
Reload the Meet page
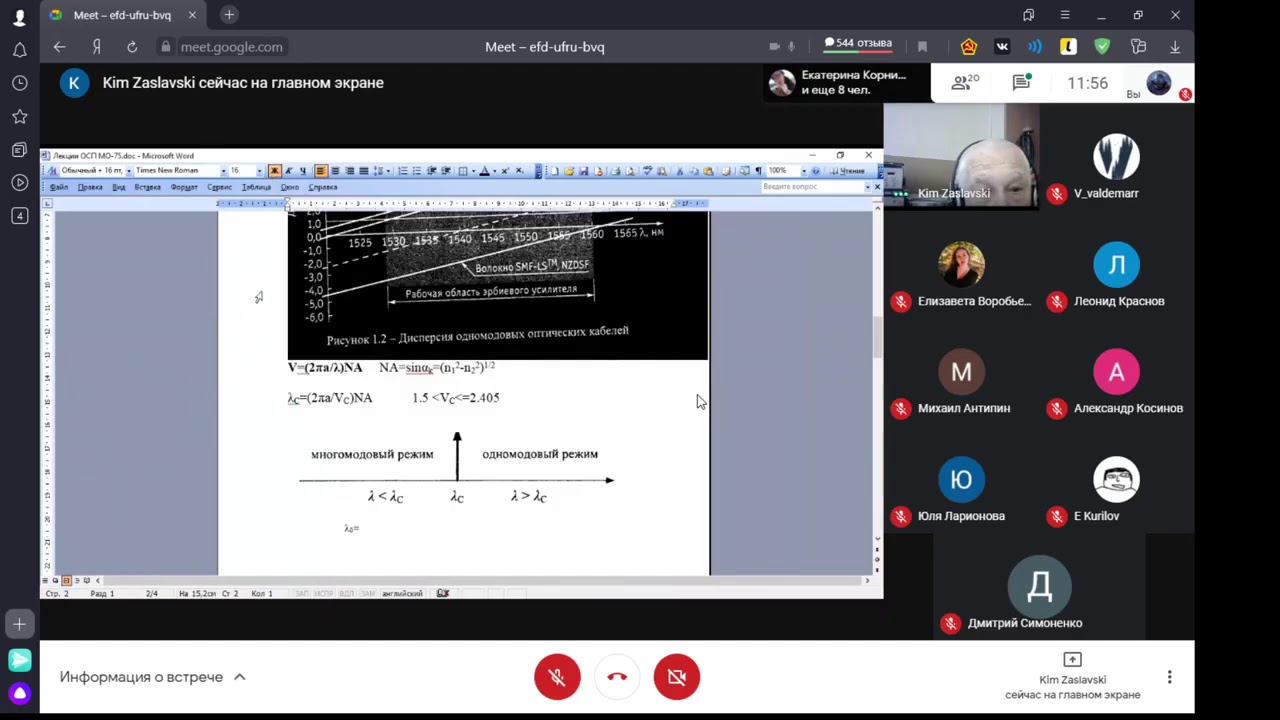pyautogui.click(x=132, y=47)
